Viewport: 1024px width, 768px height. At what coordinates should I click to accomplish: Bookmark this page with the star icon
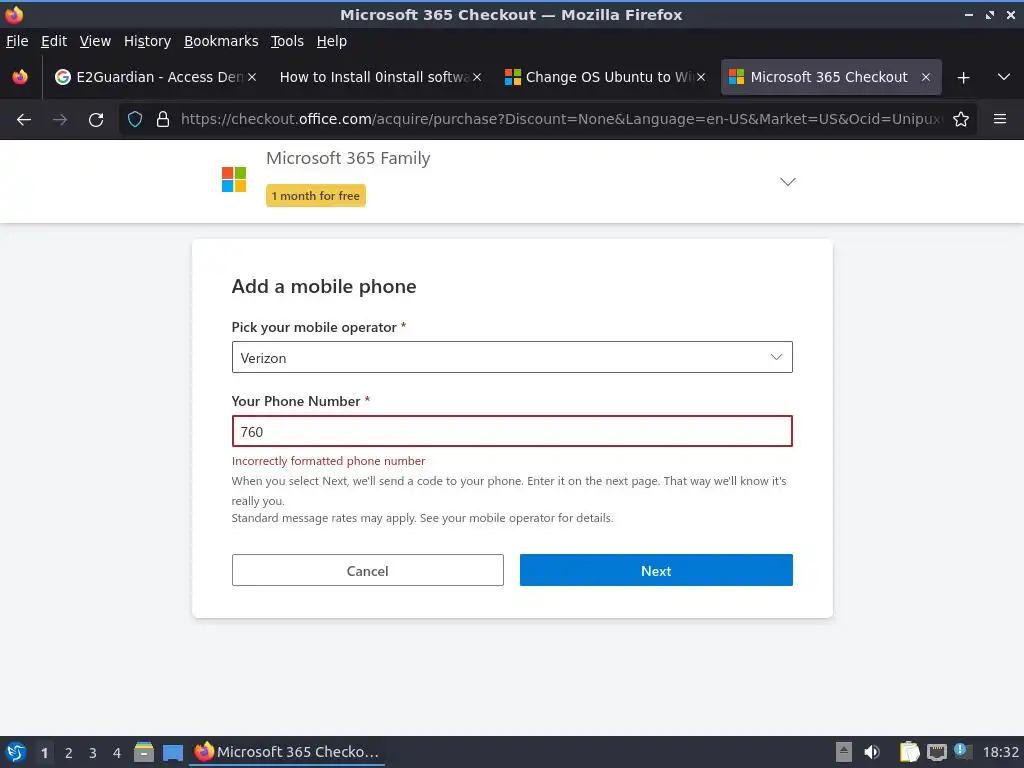[x=961, y=120]
